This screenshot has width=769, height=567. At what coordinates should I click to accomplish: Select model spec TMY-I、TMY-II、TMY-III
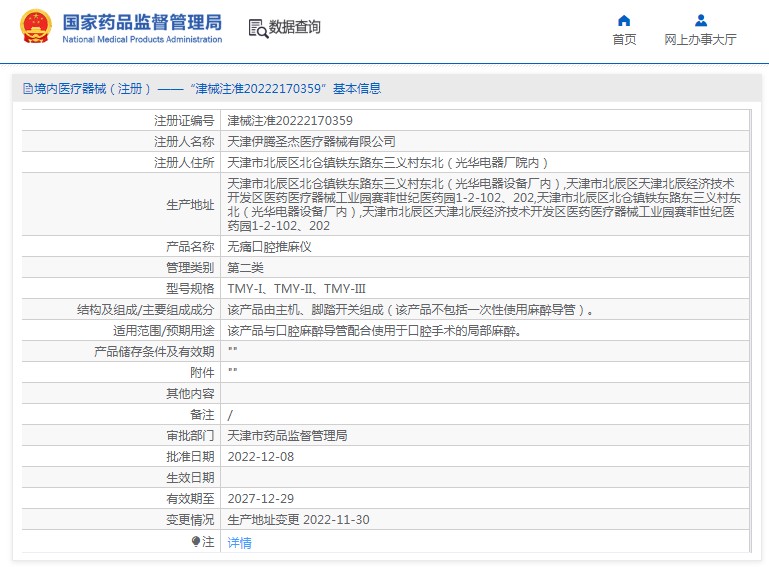[296, 289]
